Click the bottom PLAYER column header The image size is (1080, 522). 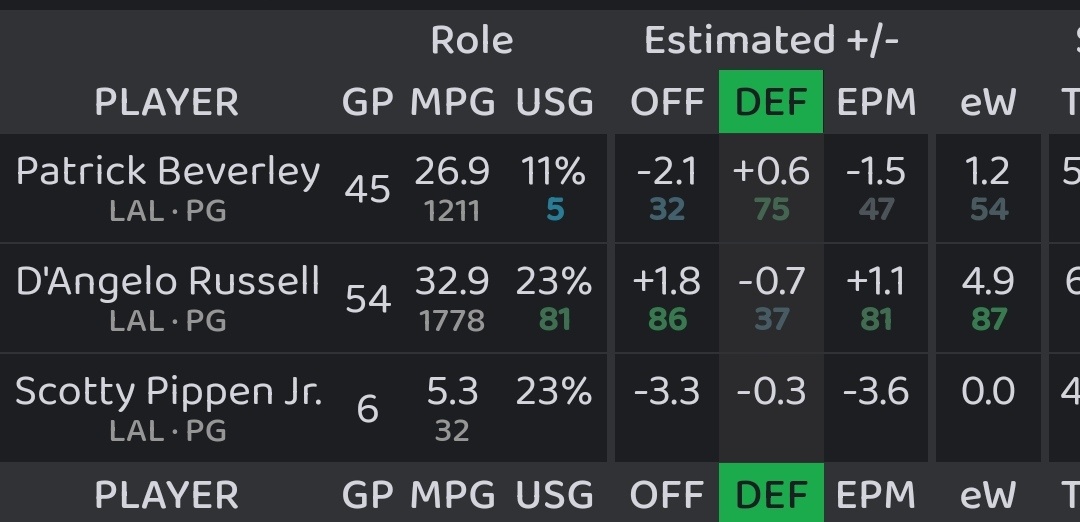tap(167, 495)
